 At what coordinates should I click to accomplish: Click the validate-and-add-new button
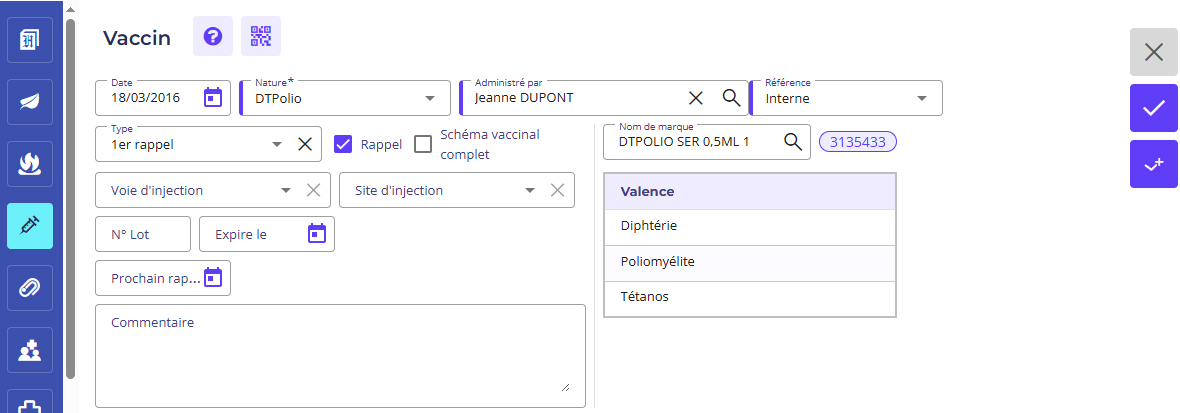tap(1153, 164)
